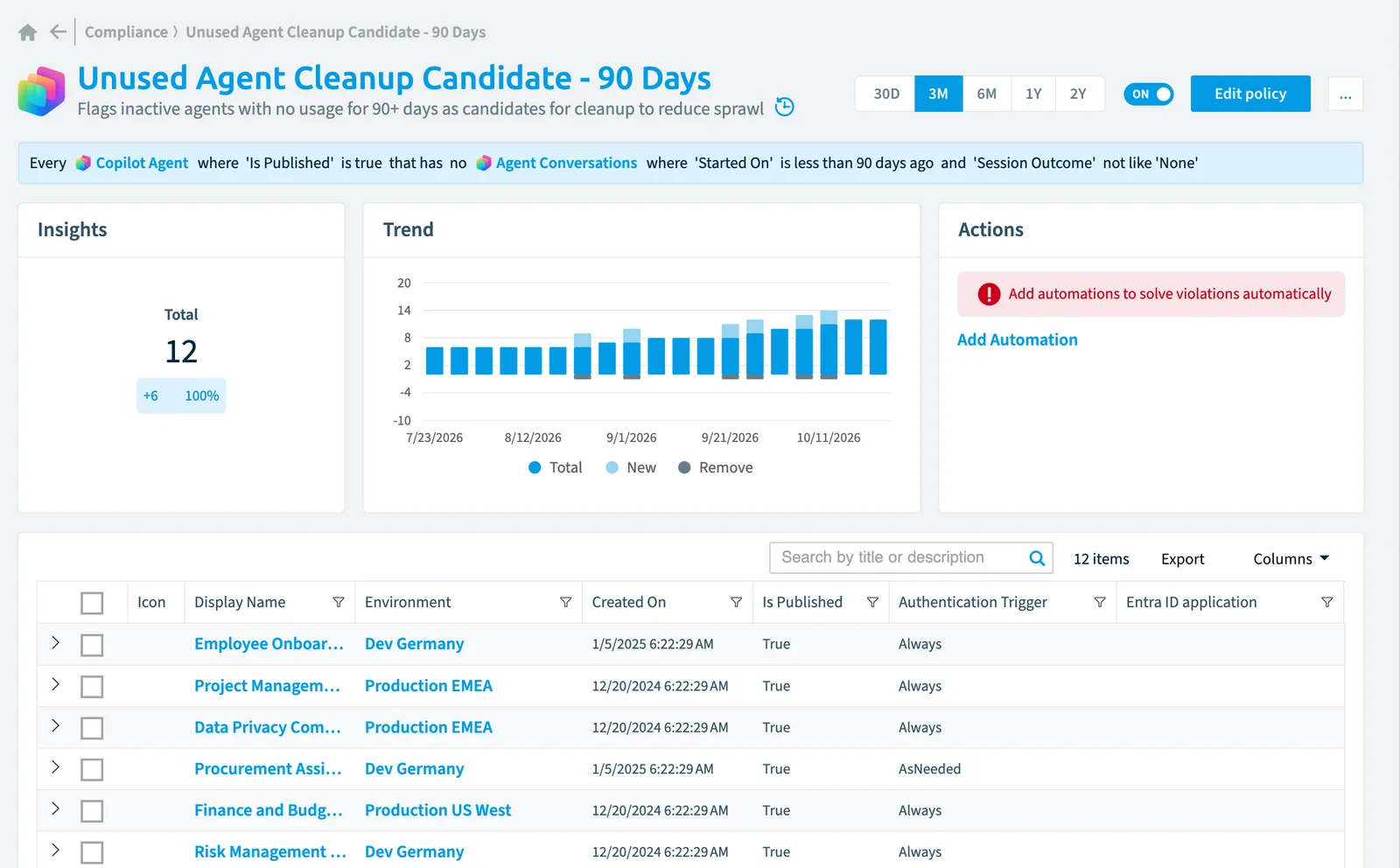
Task: Open the Columns dropdown
Action: point(1291,558)
